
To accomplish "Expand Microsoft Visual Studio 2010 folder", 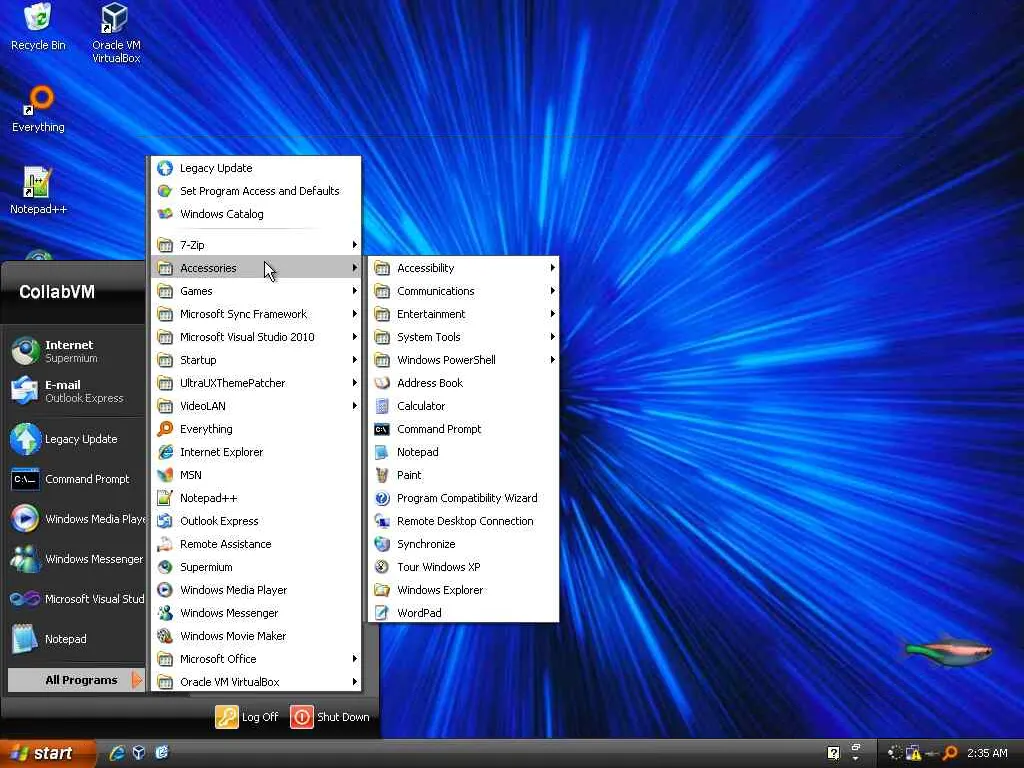I will pos(256,337).
